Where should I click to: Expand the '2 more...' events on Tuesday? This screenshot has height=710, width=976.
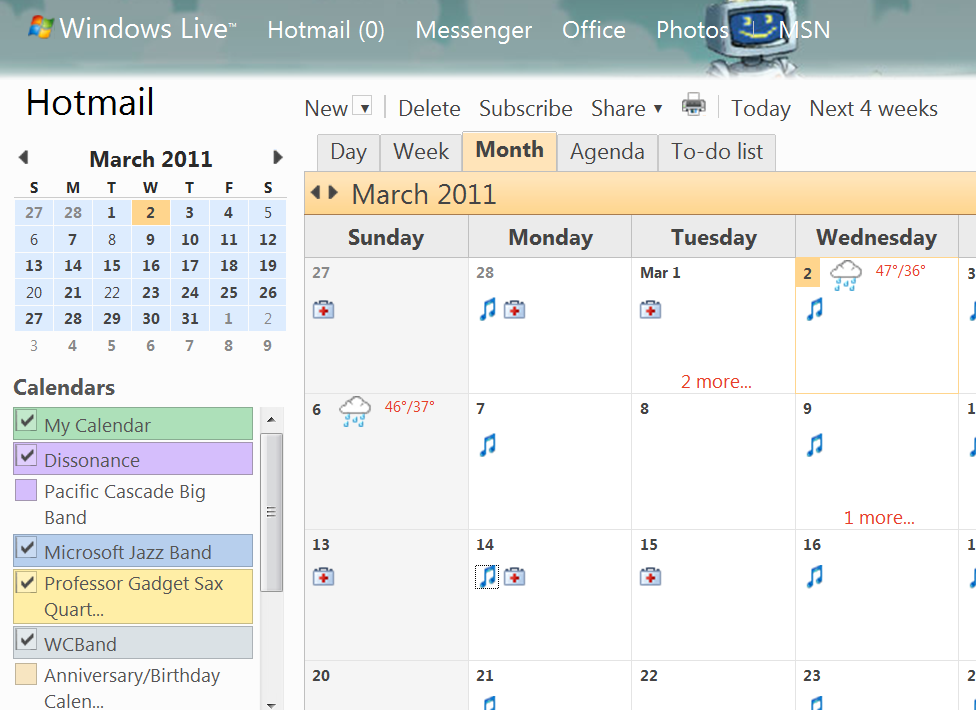pos(716,382)
